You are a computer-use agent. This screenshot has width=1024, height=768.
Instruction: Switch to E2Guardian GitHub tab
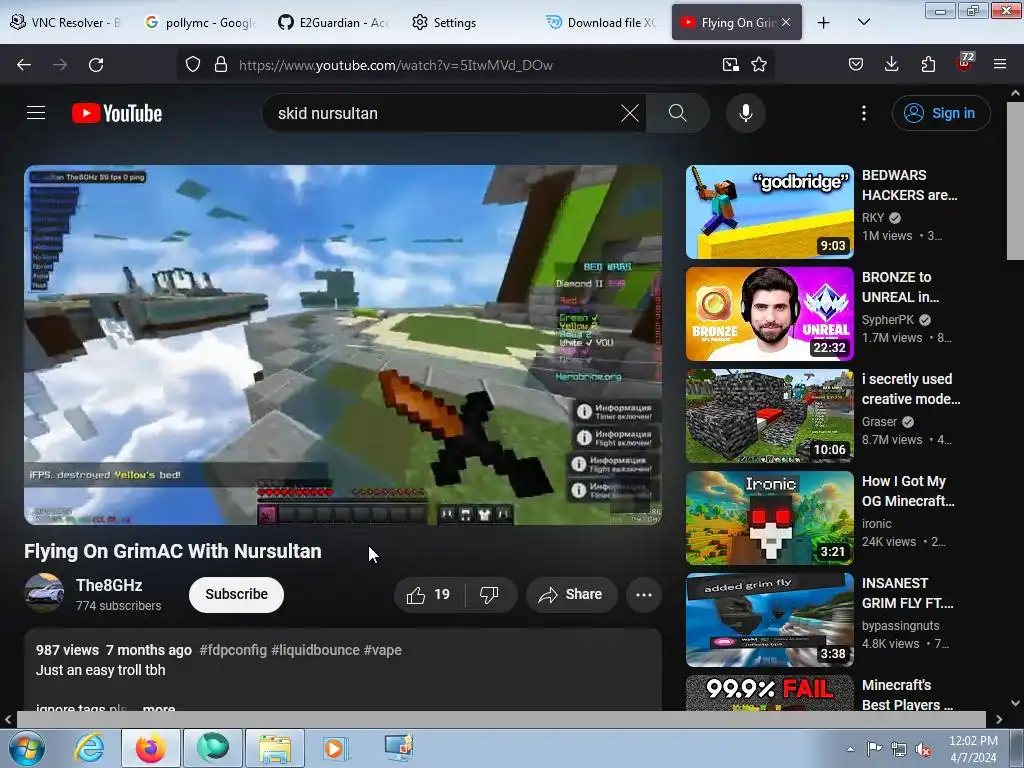click(333, 22)
